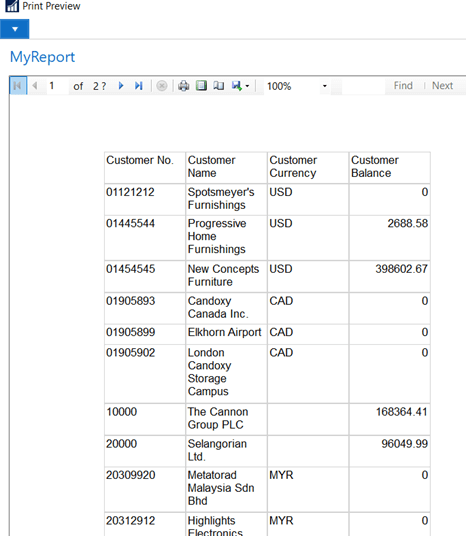Select customer number 20312912
Image resolution: width=466 pixels, height=536 pixels.
tap(130, 521)
